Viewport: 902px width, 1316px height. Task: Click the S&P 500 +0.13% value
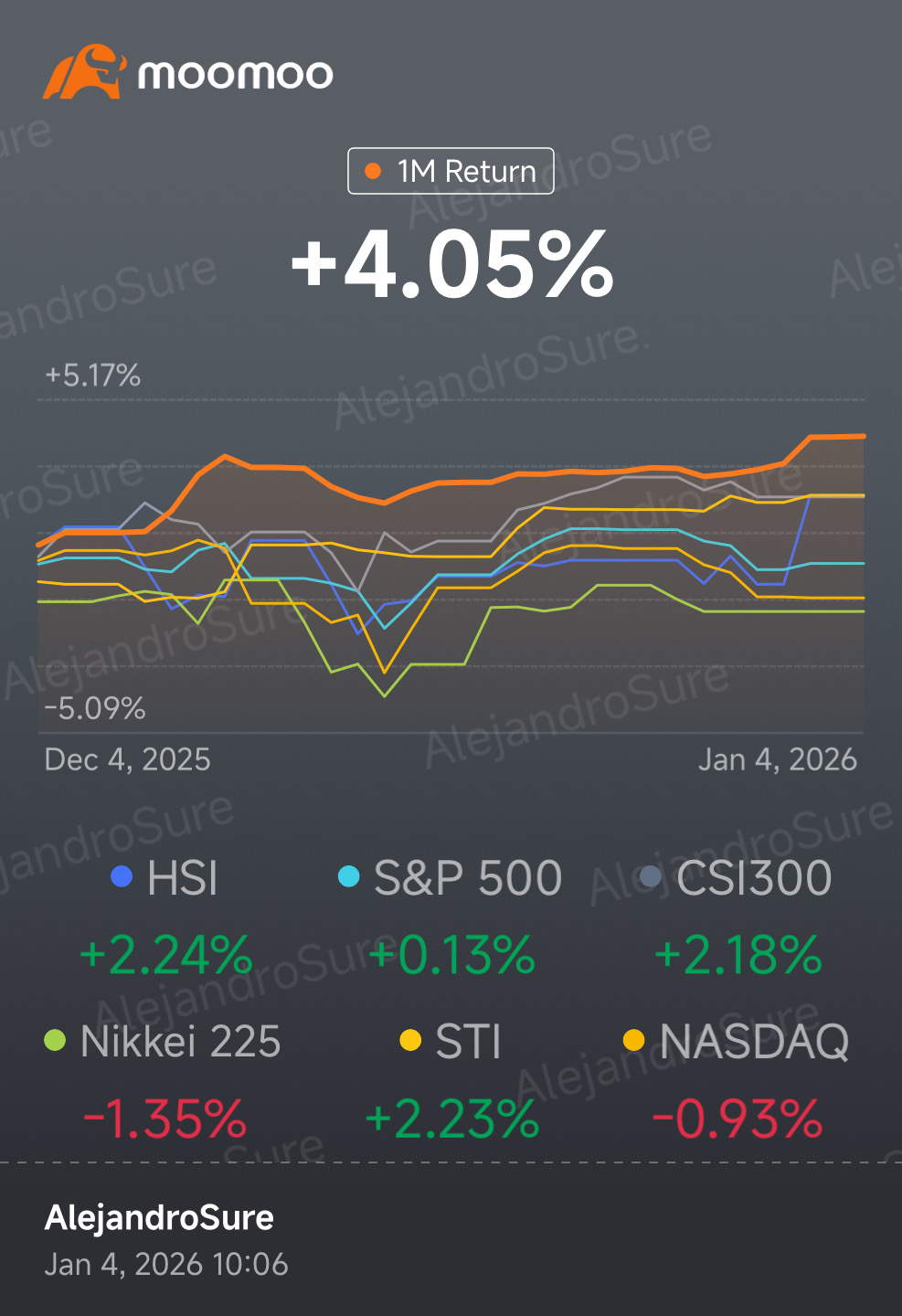point(452,955)
